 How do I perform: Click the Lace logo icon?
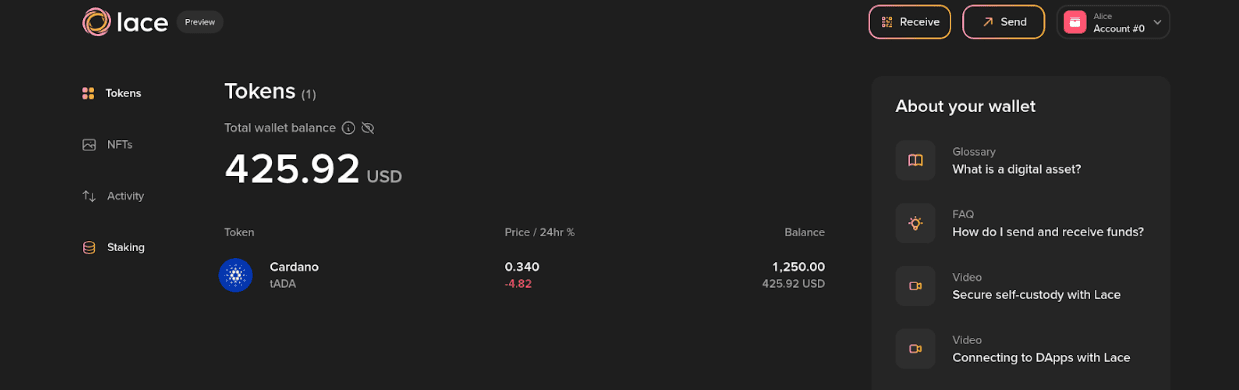[x=96, y=22]
